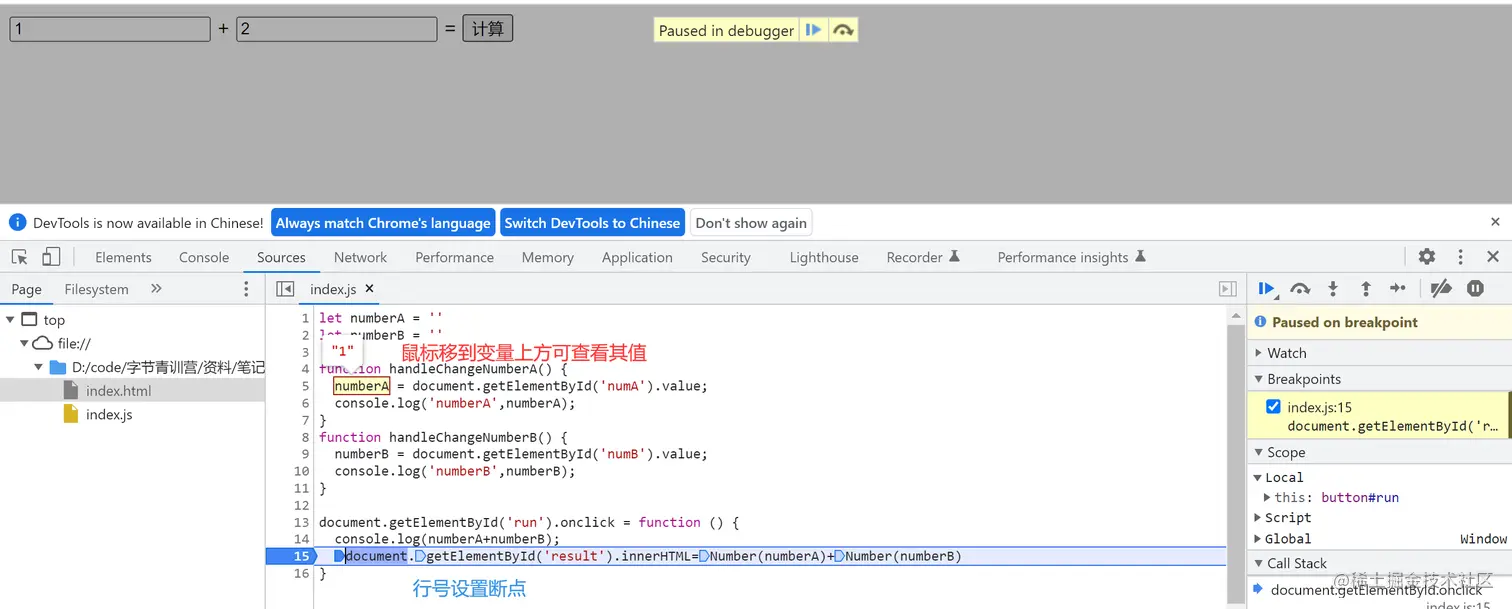Open the Elements tab

pyautogui.click(x=123, y=257)
